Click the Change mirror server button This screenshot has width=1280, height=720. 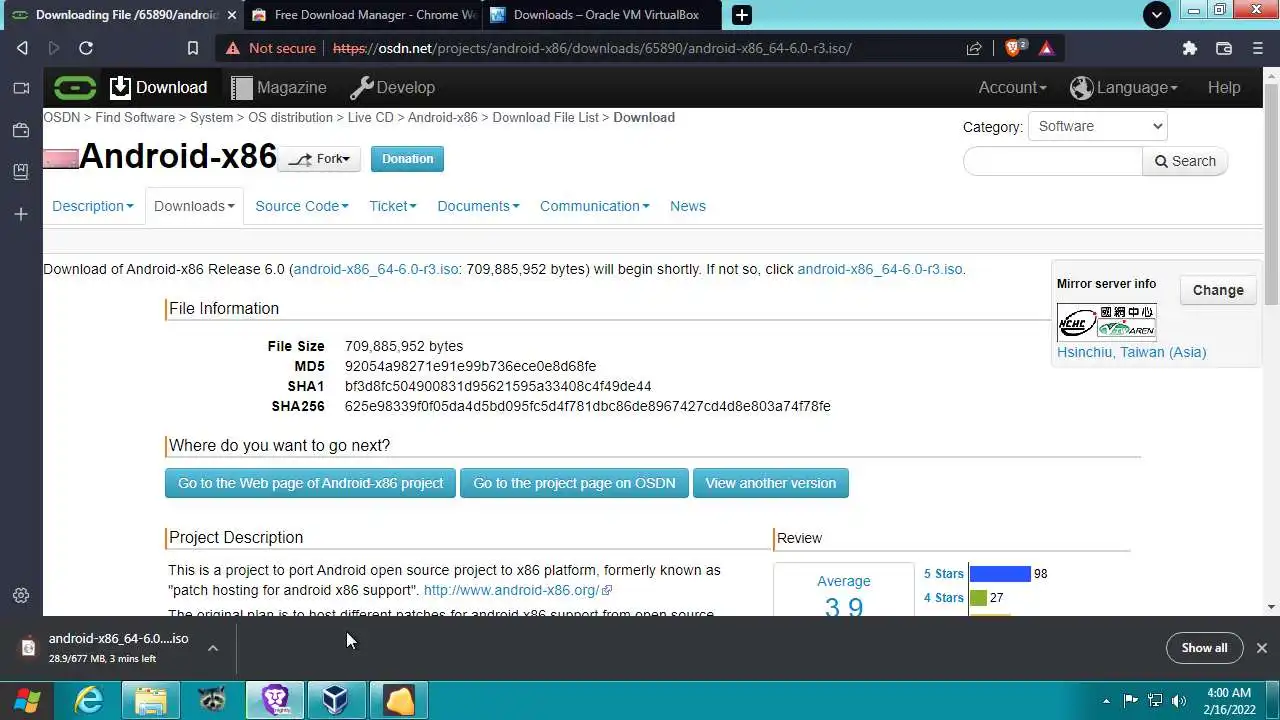click(x=1218, y=290)
